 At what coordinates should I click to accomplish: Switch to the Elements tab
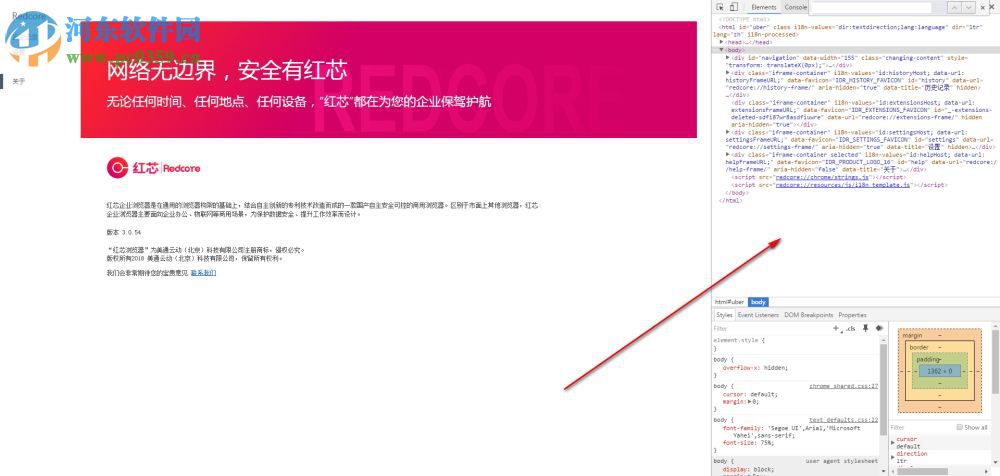click(x=763, y=7)
